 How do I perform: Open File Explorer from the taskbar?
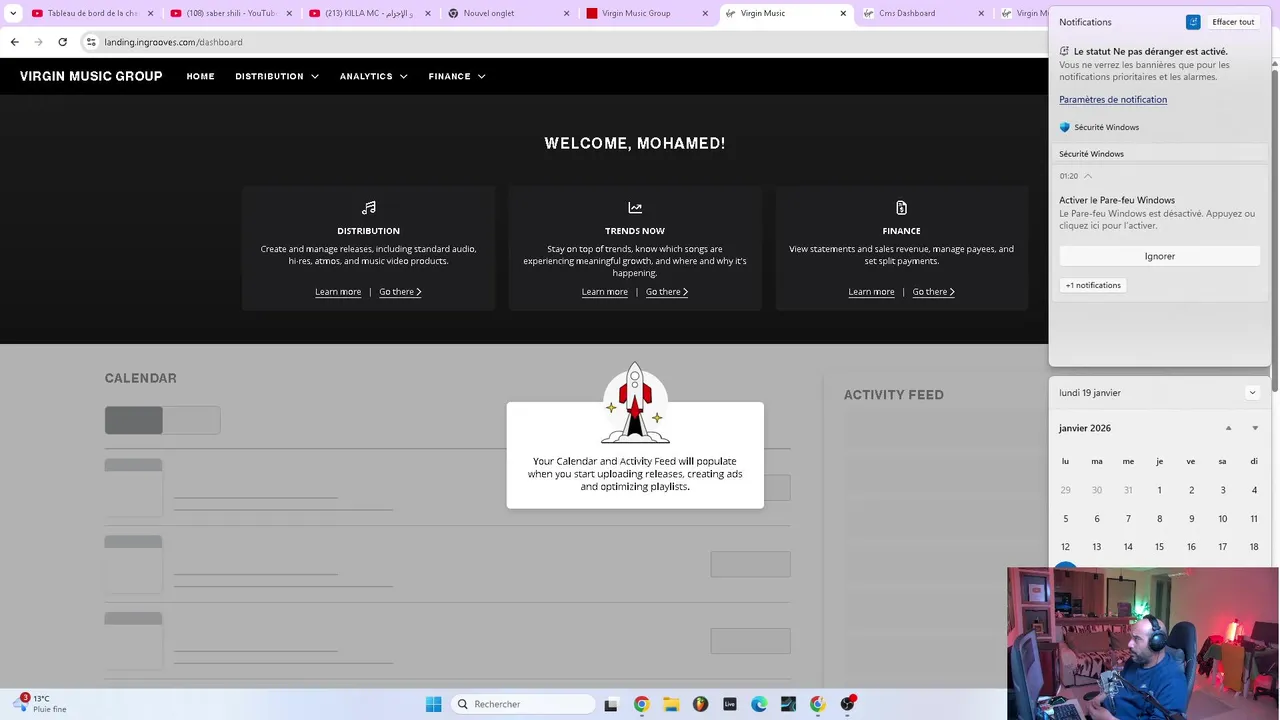click(671, 704)
